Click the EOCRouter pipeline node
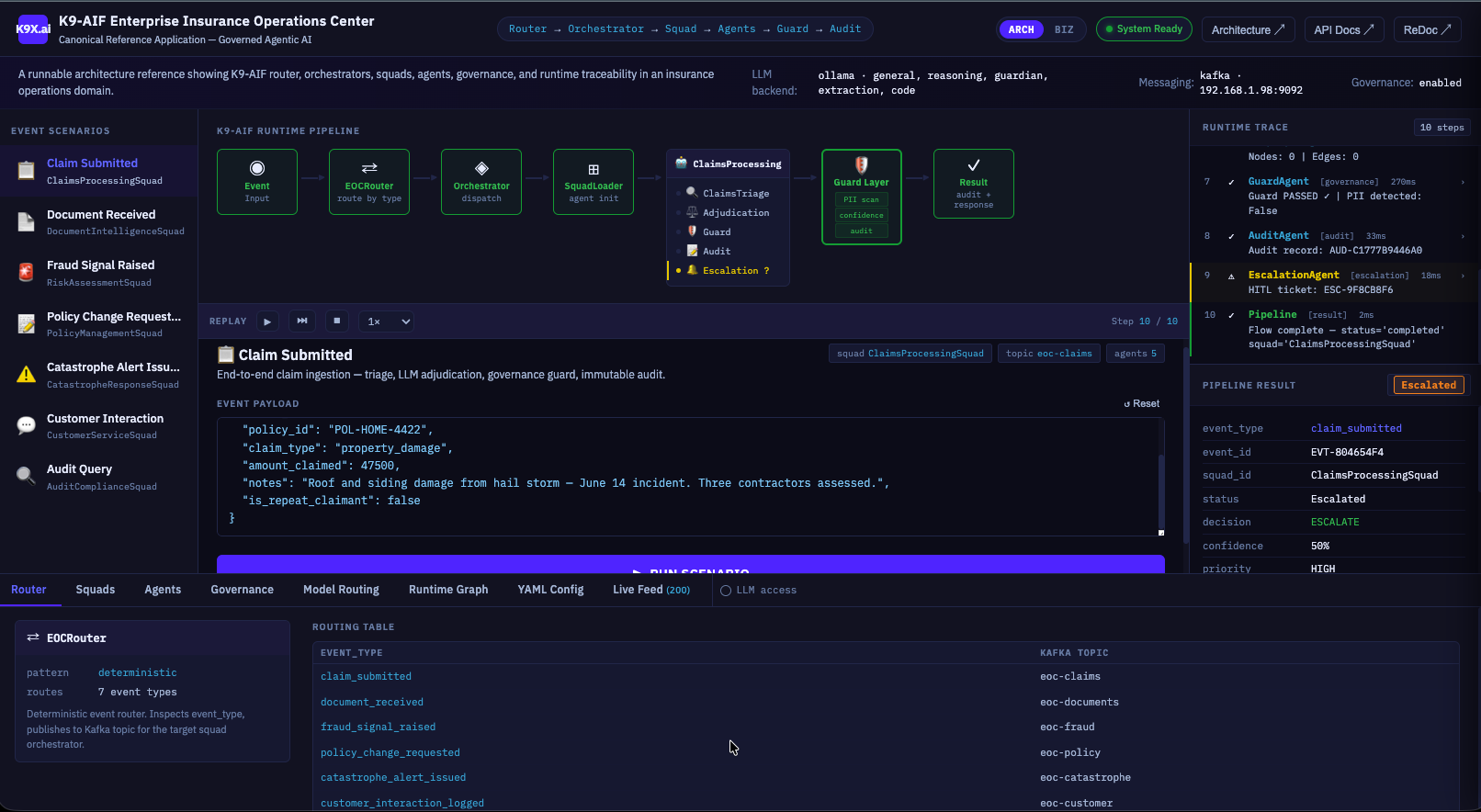The height and width of the screenshot is (812, 1481). tap(369, 182)
